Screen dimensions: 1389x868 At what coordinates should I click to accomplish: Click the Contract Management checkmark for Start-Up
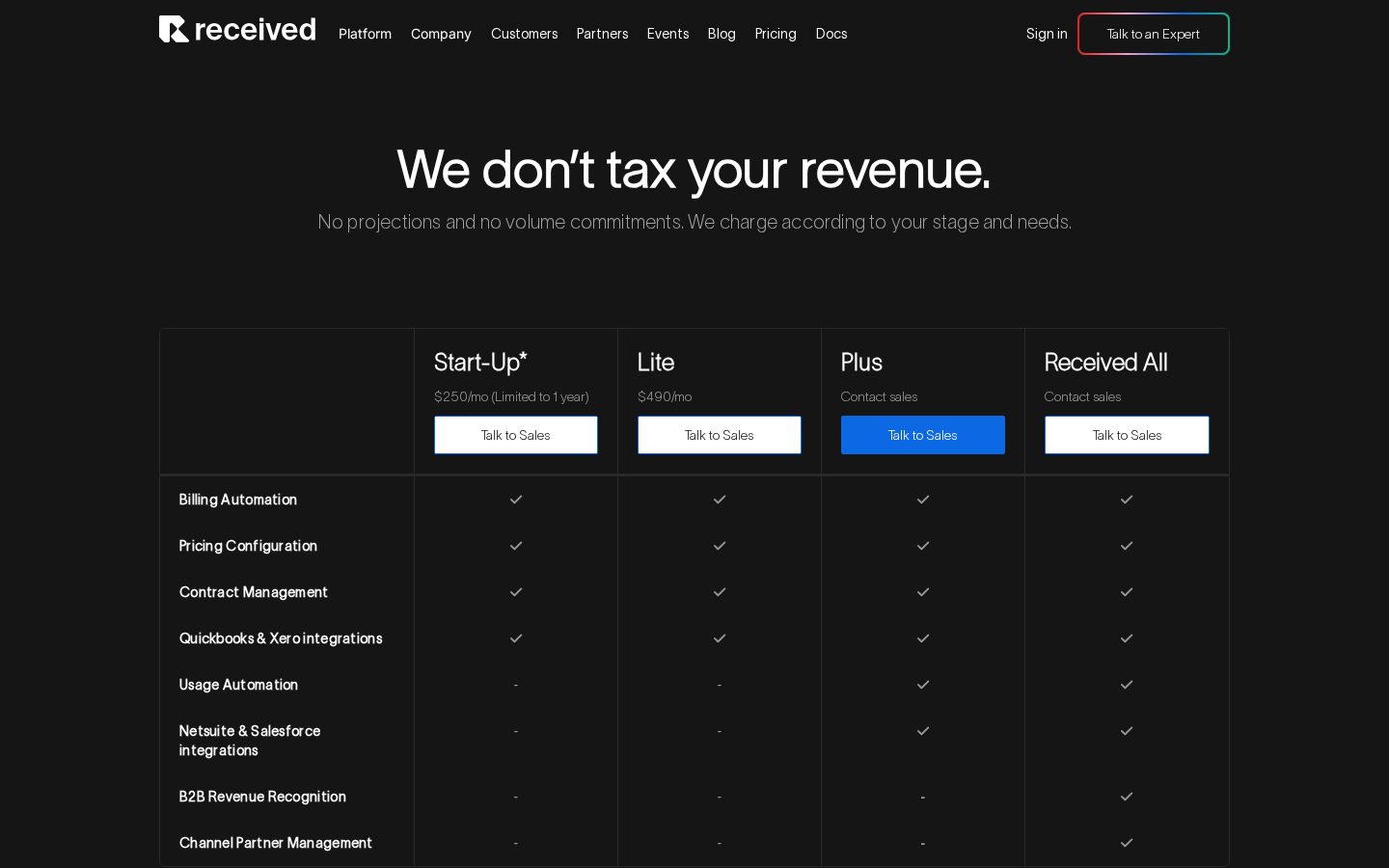[x=516, y=592]
